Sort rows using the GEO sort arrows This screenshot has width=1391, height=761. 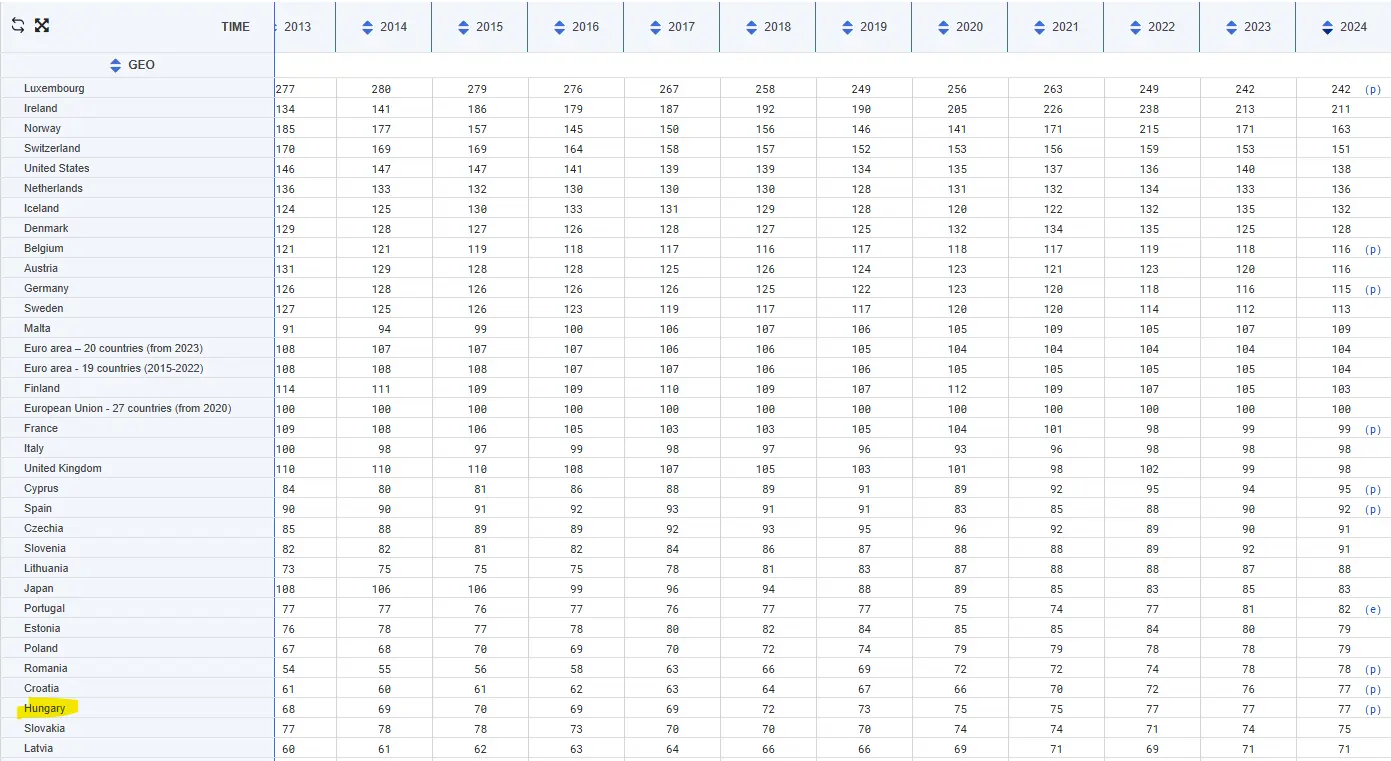116,65
